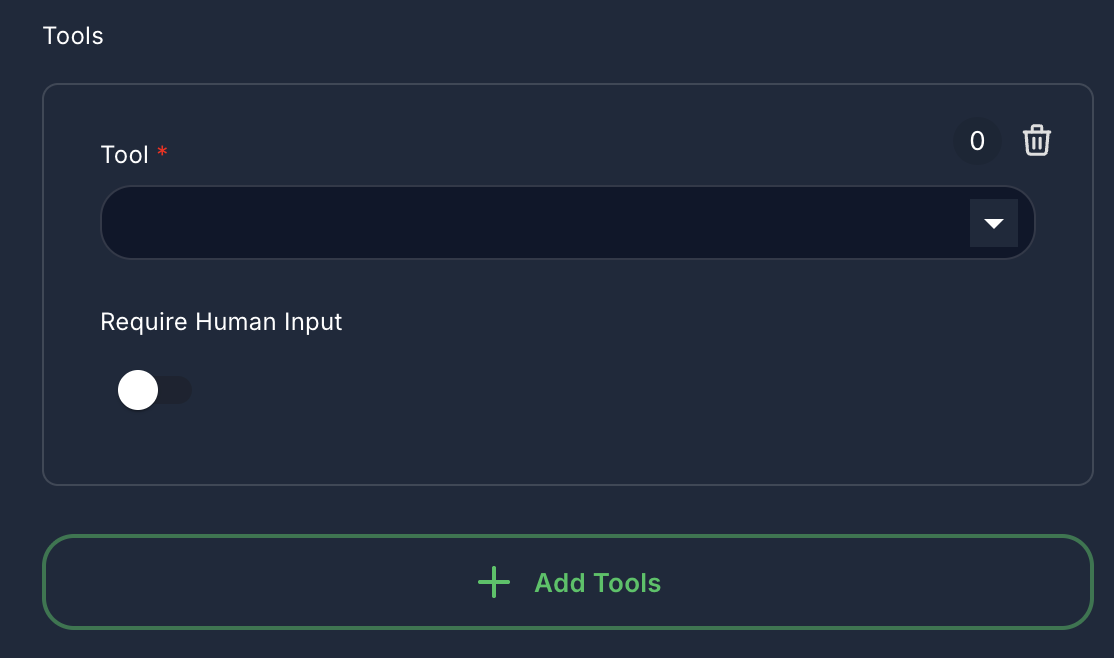The height and width of the screenshot is (658, 1114).
Task: Click the Tools section header
Action: (72, 35)
